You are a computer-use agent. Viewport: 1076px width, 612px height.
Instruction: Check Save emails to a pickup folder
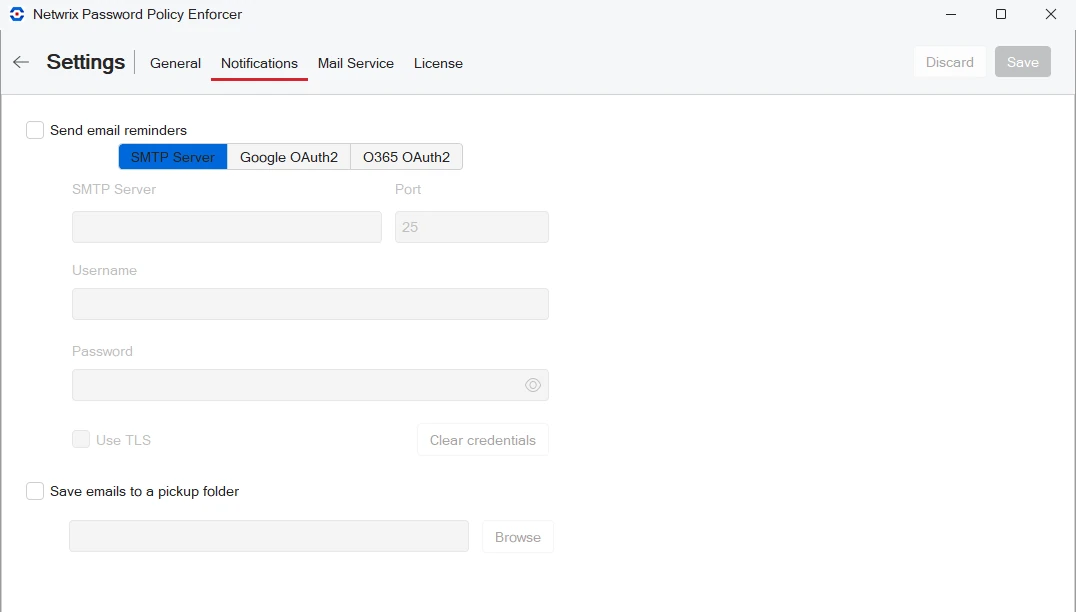[x=35, y=491]
